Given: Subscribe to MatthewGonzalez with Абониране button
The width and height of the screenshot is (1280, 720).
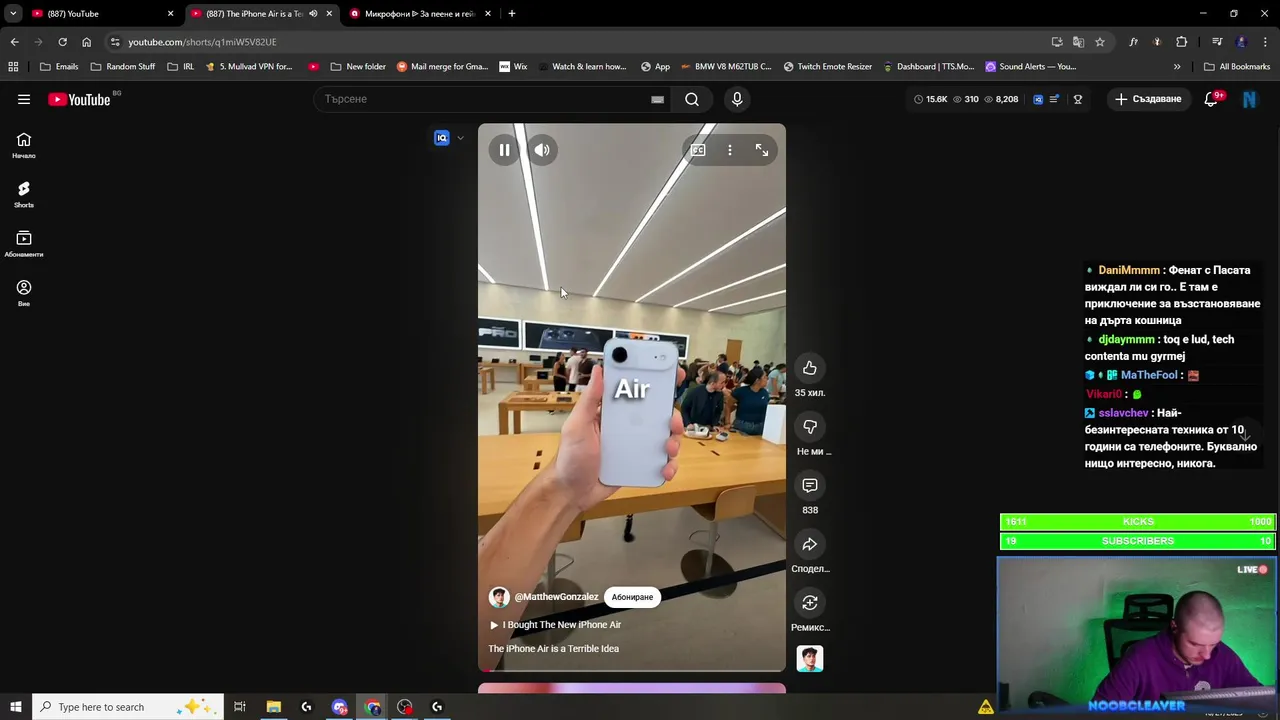Looking at the screenshot, I should tap(632, 597).
